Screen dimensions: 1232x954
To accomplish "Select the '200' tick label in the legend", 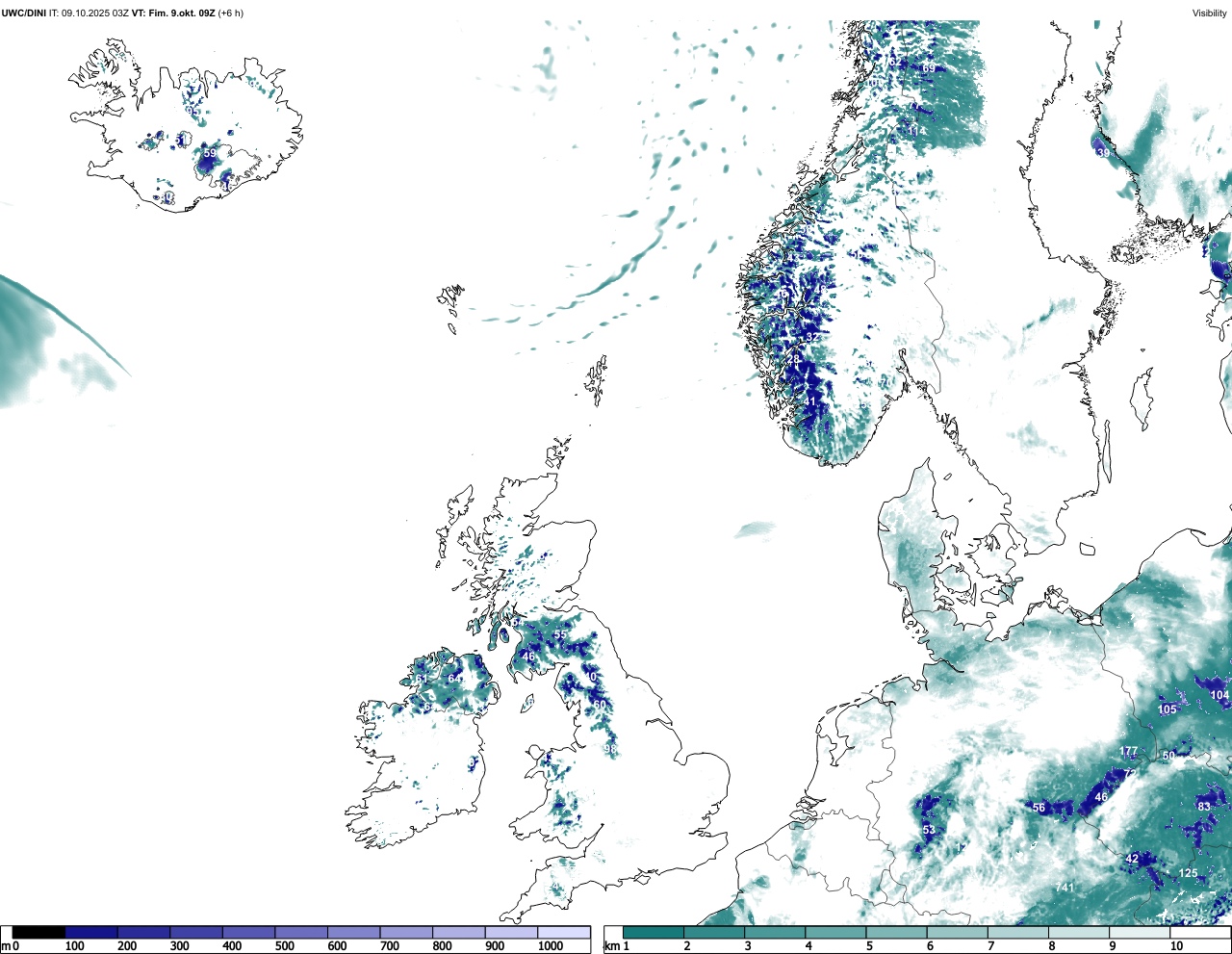I will [127, 946].
